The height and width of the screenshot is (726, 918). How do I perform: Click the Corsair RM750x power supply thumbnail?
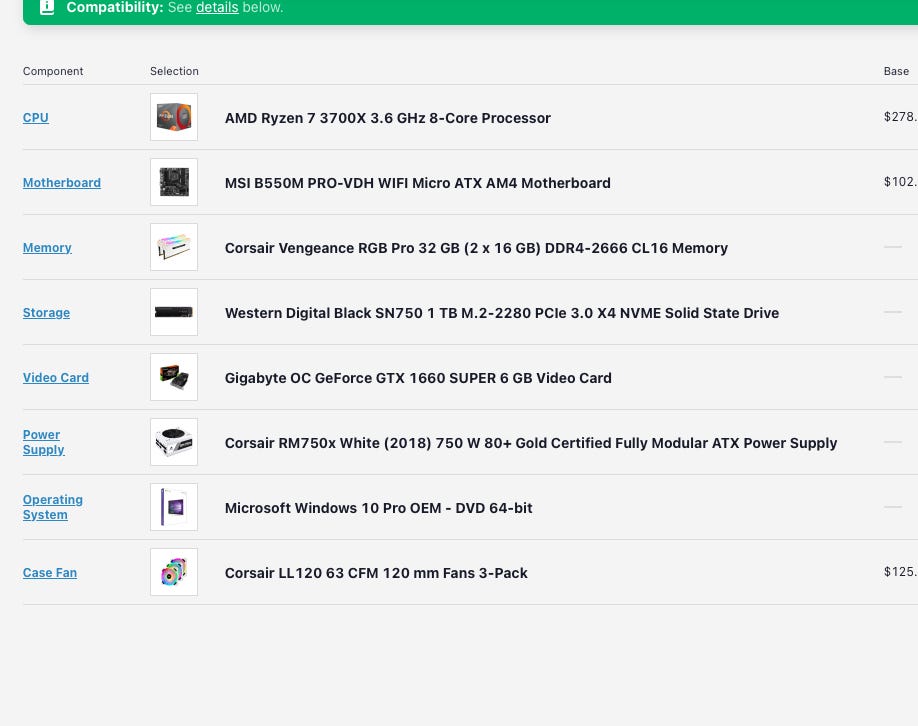174,442
